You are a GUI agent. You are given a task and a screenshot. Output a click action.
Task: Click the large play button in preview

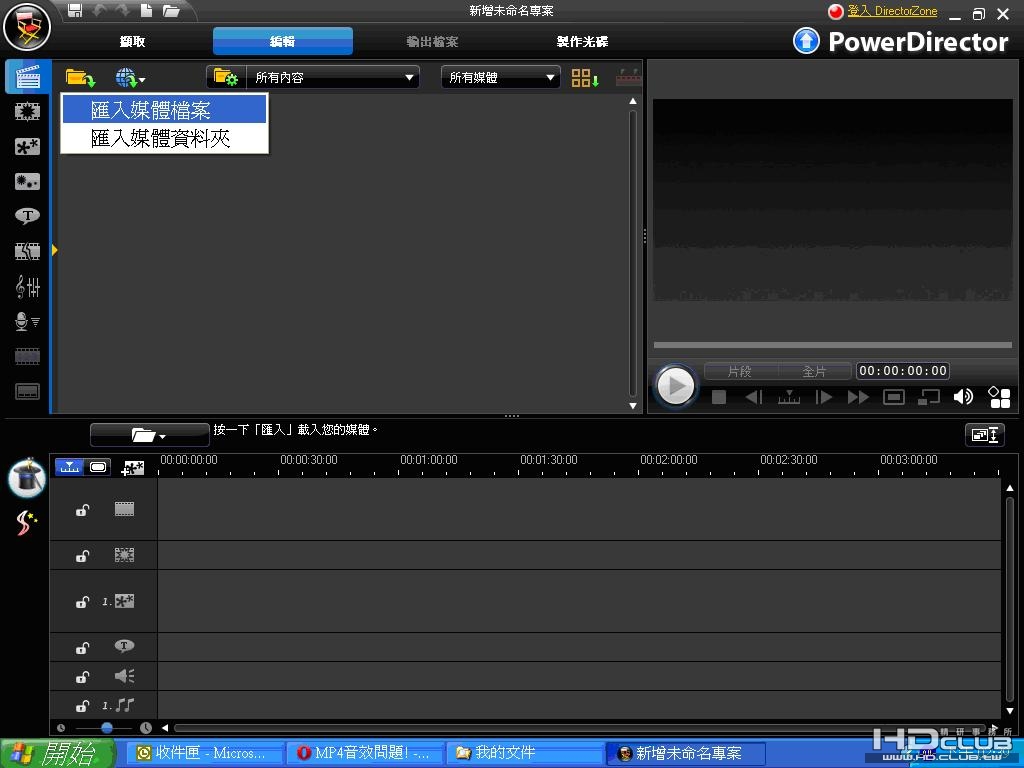pyautogui.click(x=676, y=386)
